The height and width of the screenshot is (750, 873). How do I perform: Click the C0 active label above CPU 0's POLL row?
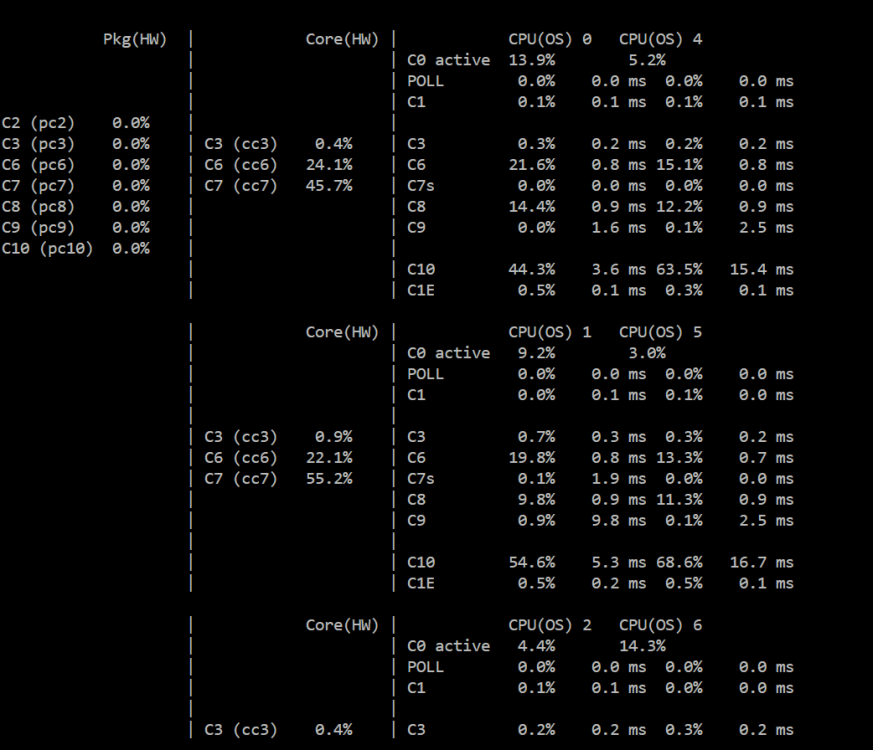pos(449,60)
